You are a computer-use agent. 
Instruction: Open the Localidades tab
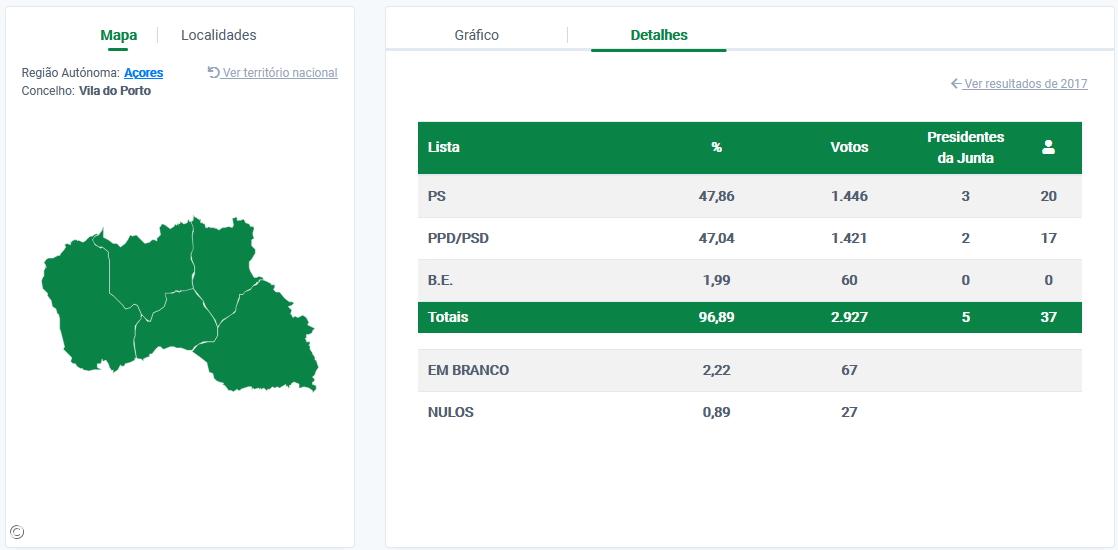218,35
